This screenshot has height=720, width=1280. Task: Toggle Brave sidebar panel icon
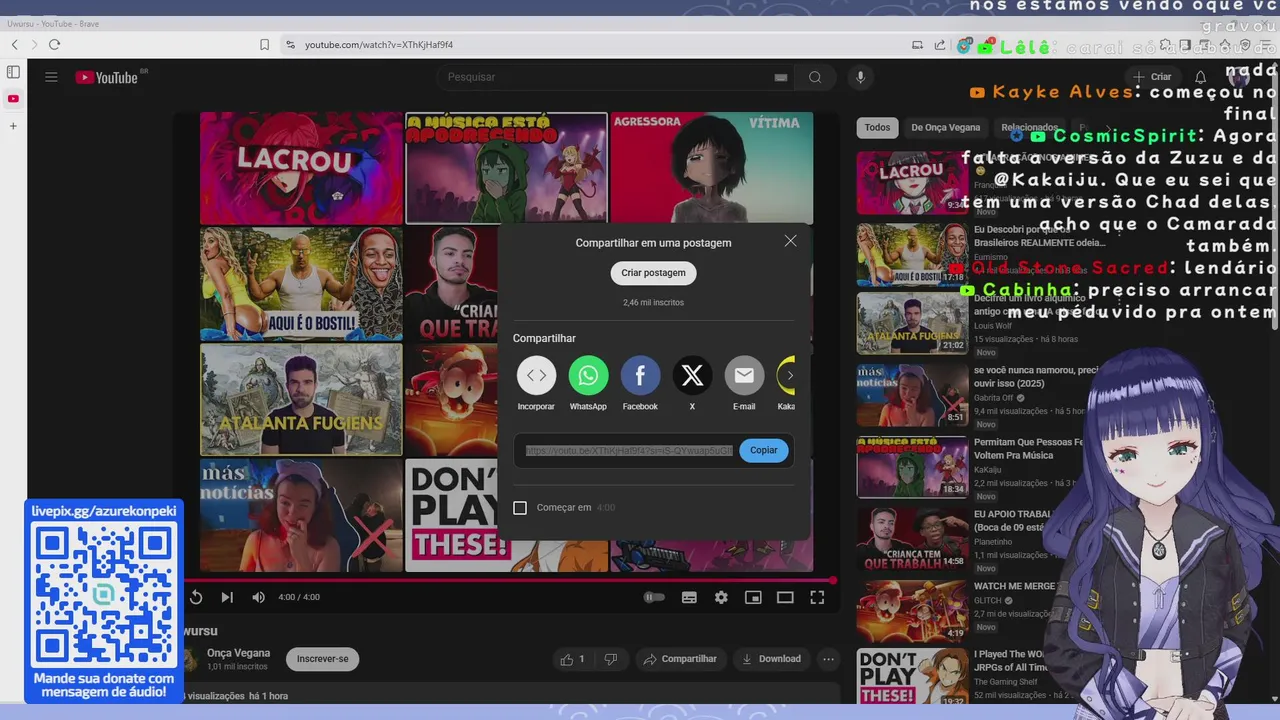13,72
